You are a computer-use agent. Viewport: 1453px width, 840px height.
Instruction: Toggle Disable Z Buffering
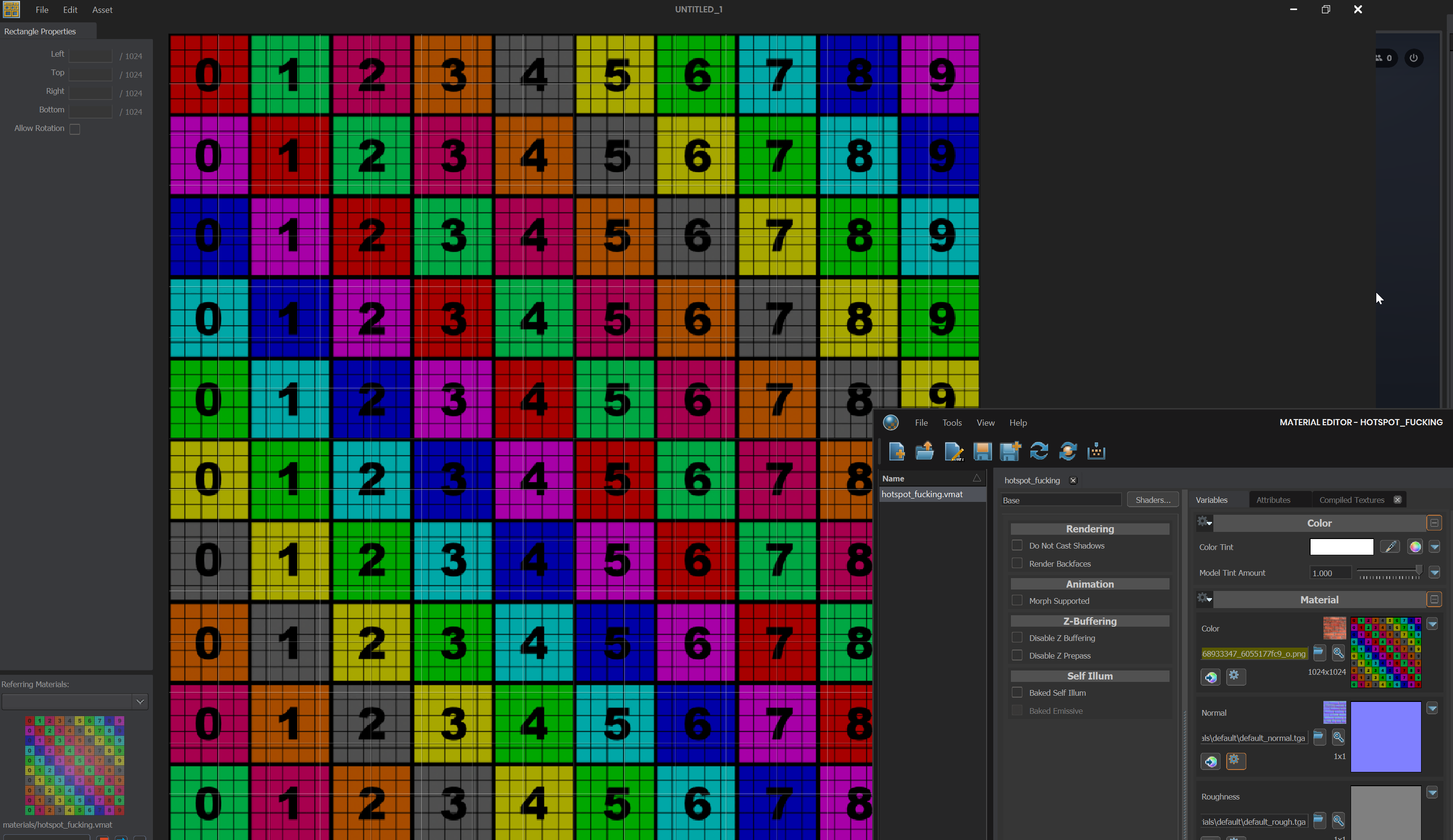pos(1017,638)
